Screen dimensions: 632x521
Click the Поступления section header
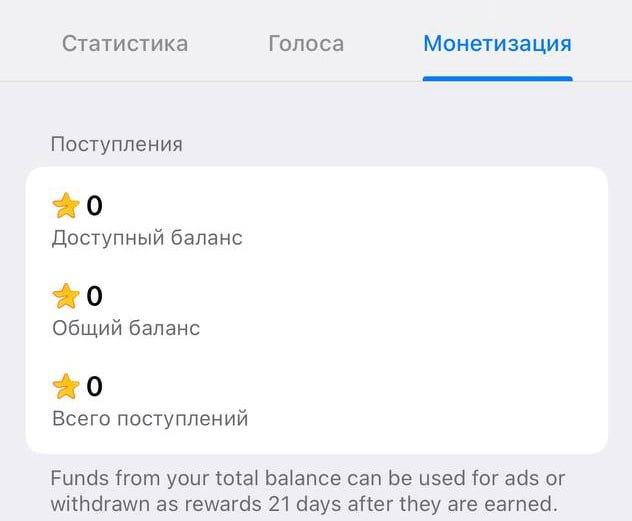pyautogui.click(x=117, y=144)
